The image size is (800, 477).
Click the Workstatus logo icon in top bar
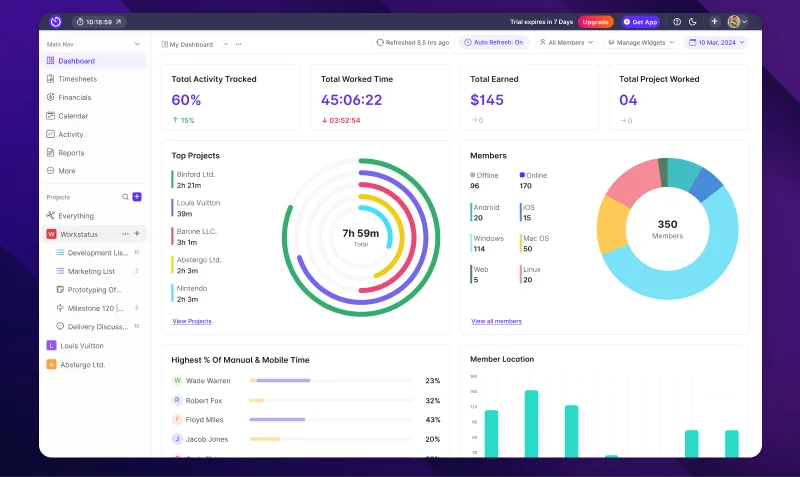click(x=56, y=21)
